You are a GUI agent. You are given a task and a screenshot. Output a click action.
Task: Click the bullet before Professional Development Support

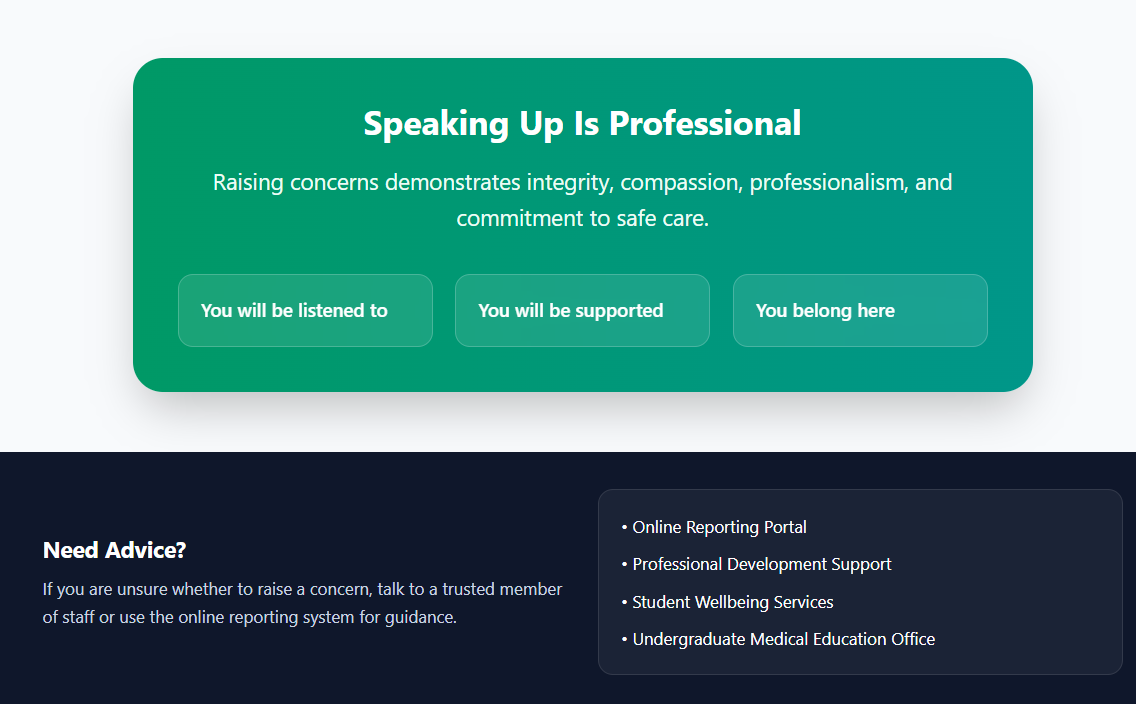(625, 564)
